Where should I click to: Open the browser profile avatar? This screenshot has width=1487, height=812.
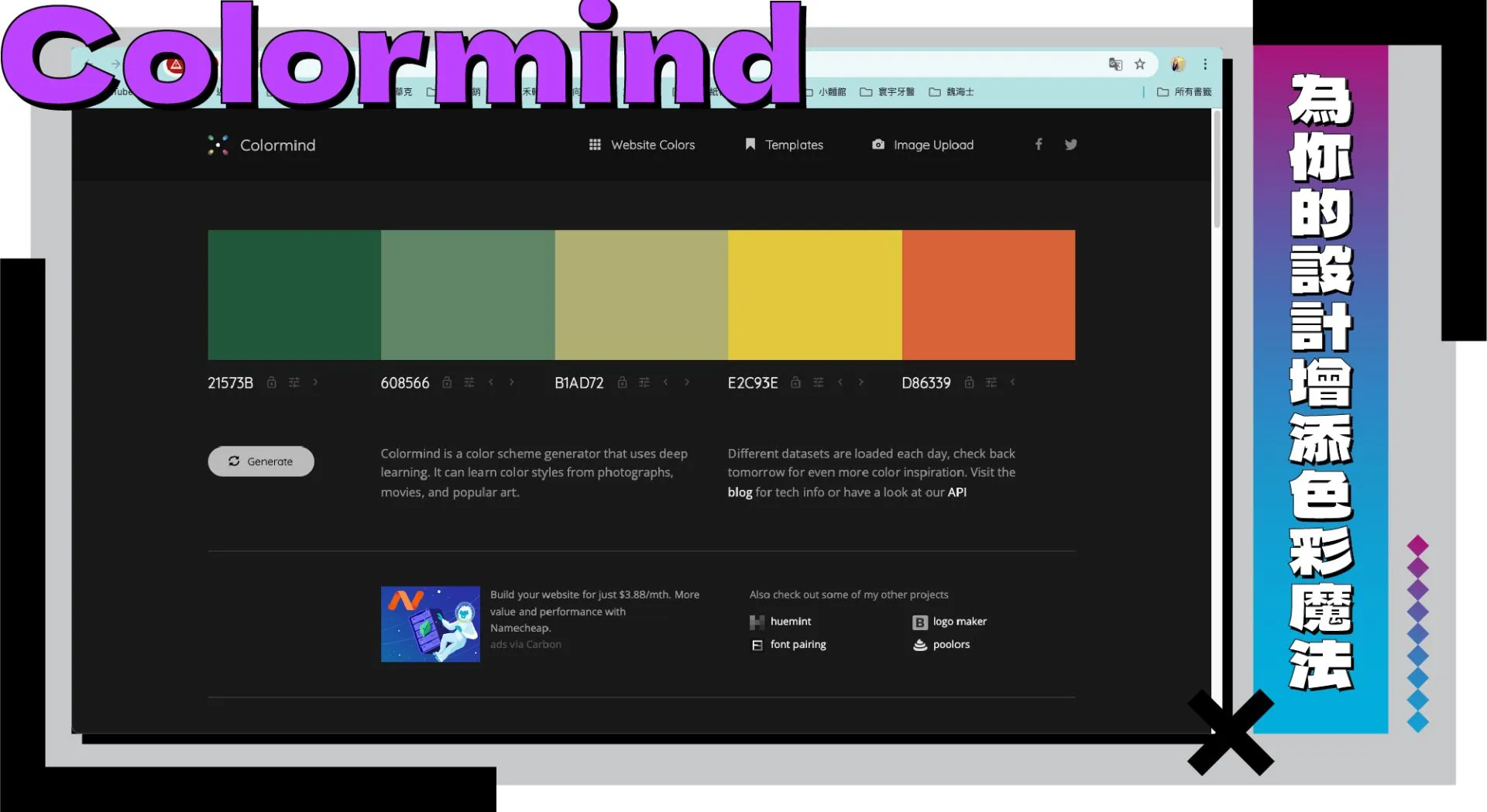click(x=1178, y=64)
